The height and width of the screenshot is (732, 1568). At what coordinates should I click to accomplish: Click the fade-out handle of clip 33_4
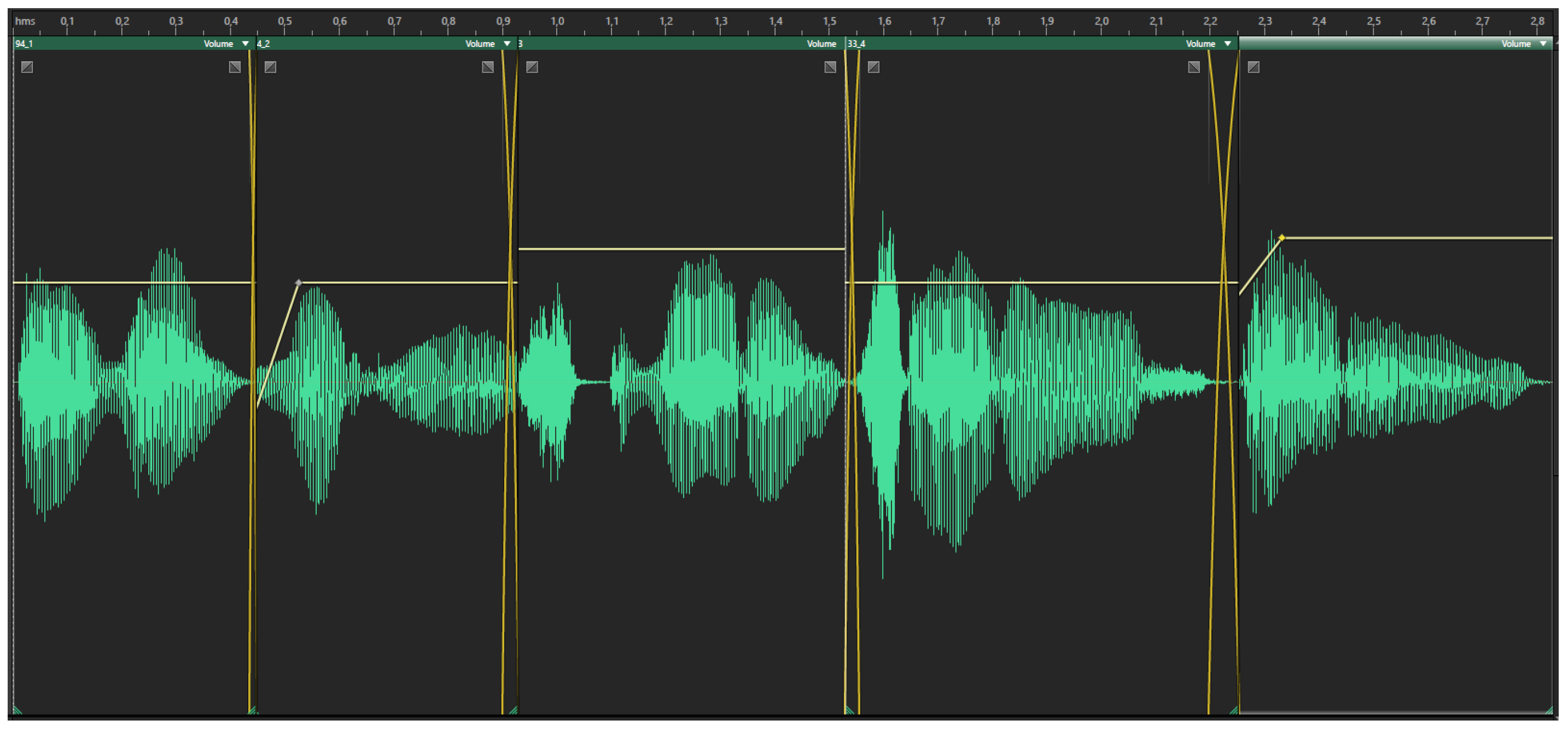1194,67
